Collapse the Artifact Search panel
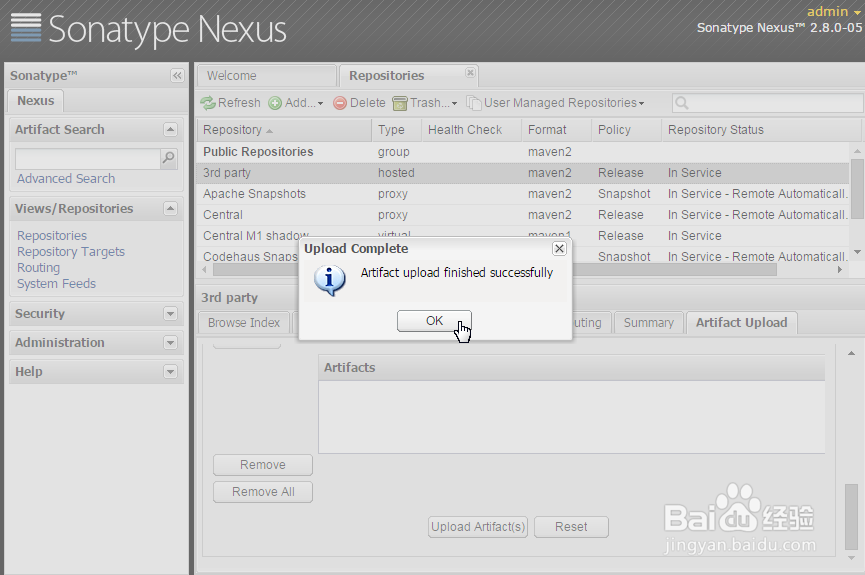The width and height of the screenshot is (865, 575). point(170,130)
